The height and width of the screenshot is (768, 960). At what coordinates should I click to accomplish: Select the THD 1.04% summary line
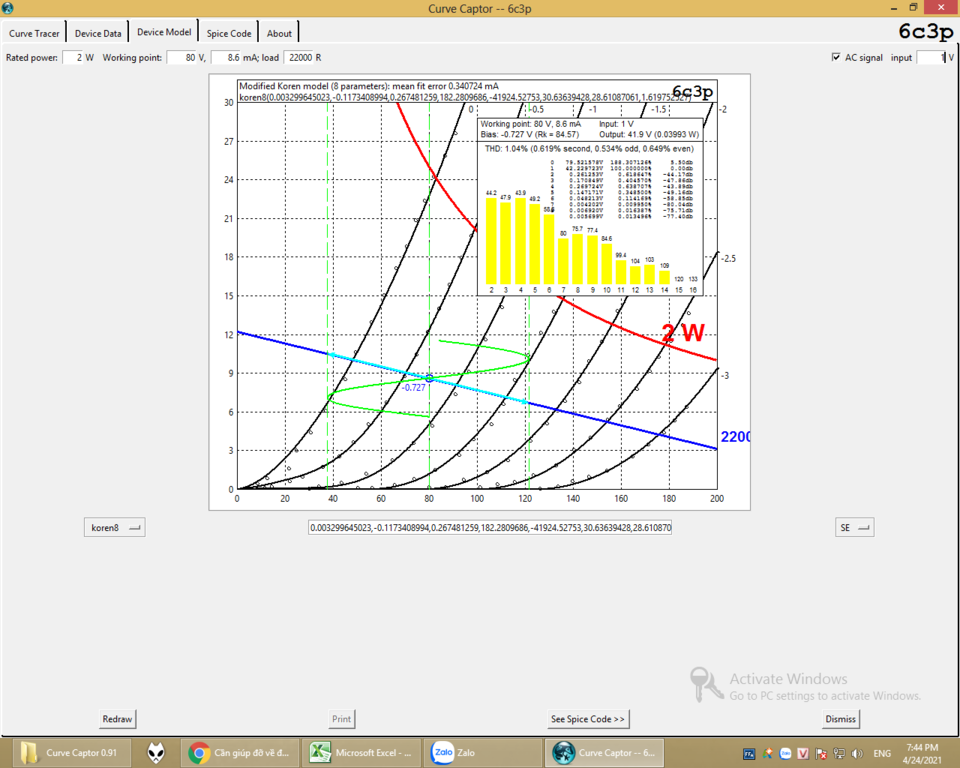589,149
